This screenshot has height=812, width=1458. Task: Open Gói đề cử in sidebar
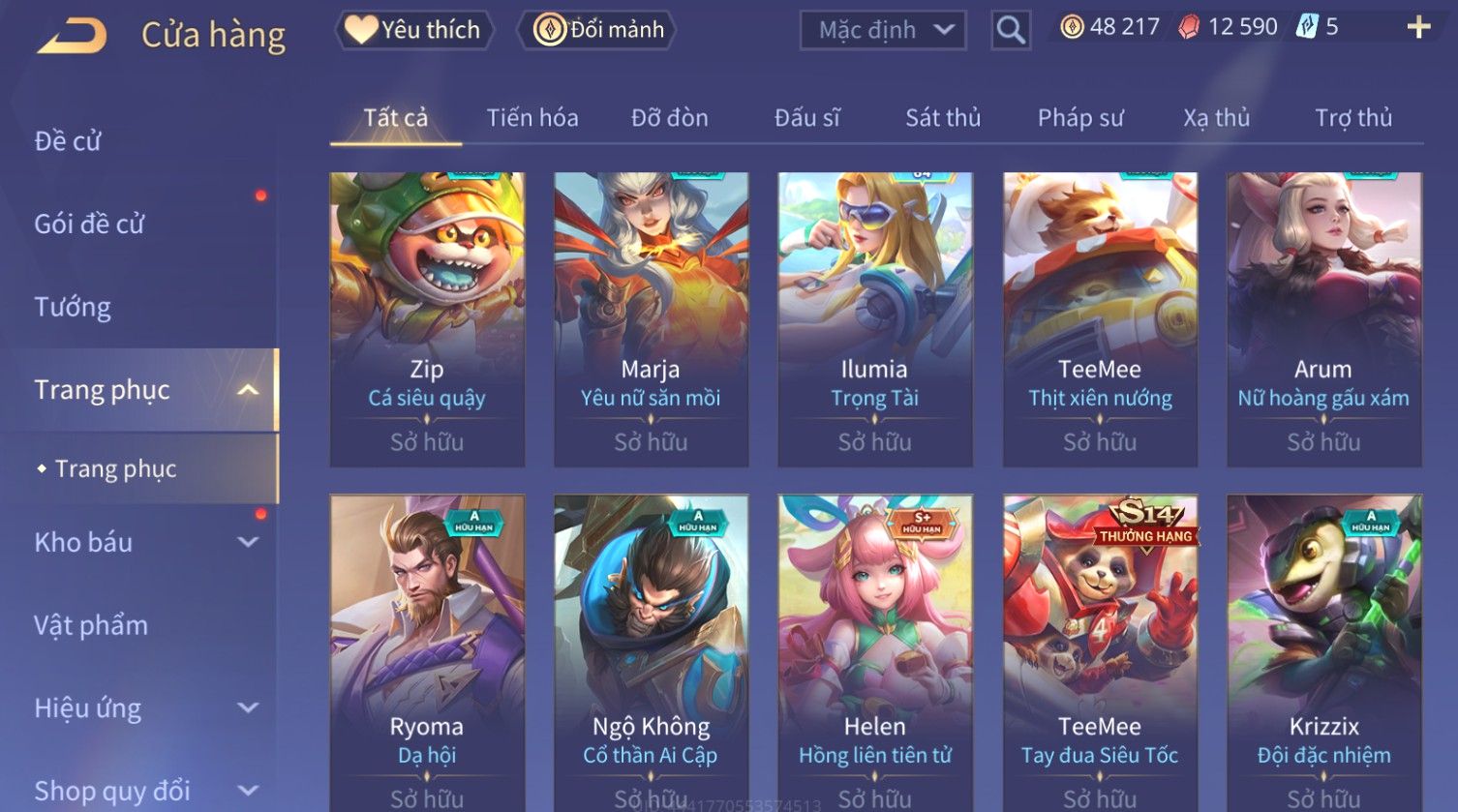pos(89,224)
